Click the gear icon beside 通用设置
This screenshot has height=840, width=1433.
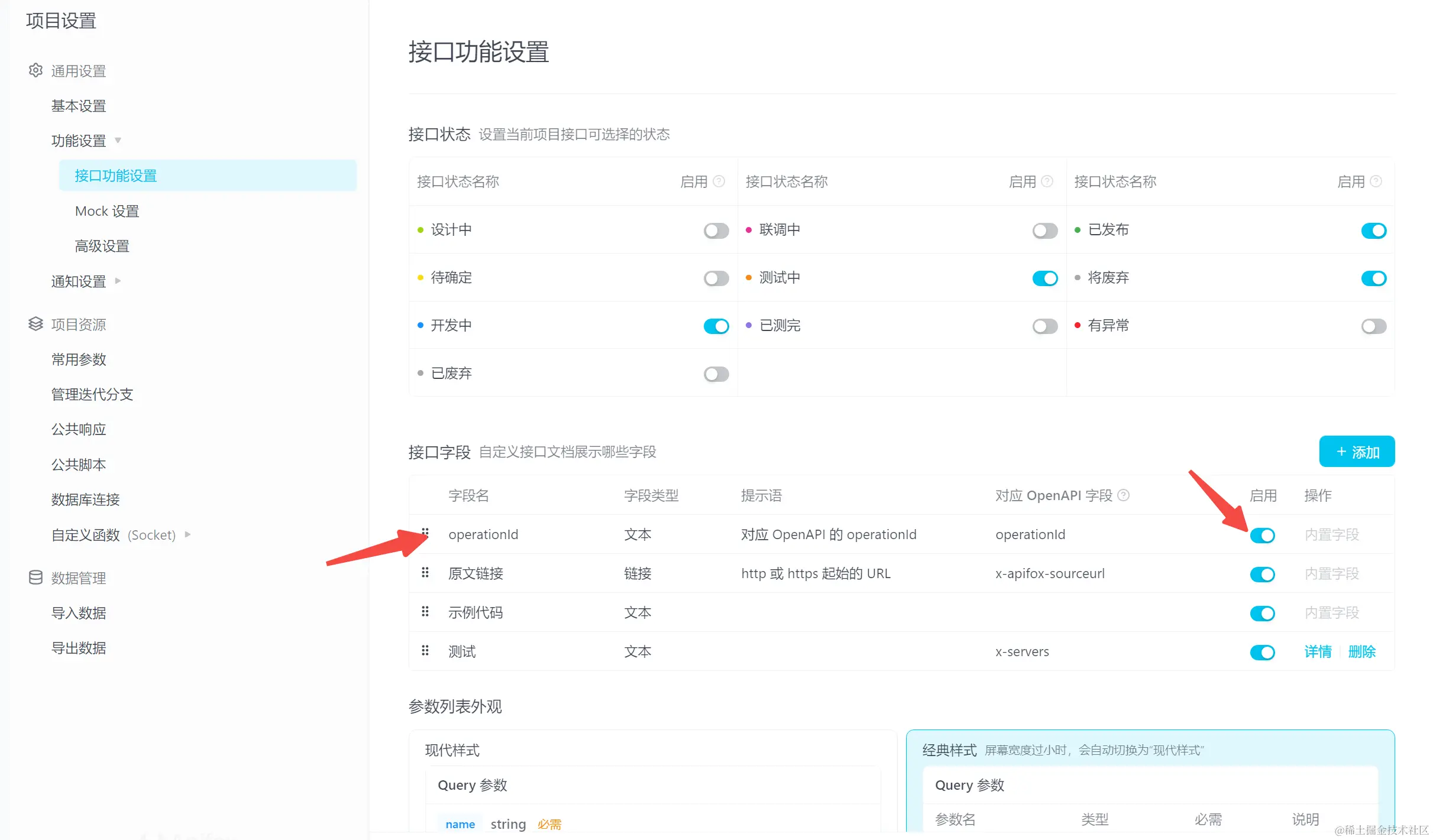tap(35, 70)
